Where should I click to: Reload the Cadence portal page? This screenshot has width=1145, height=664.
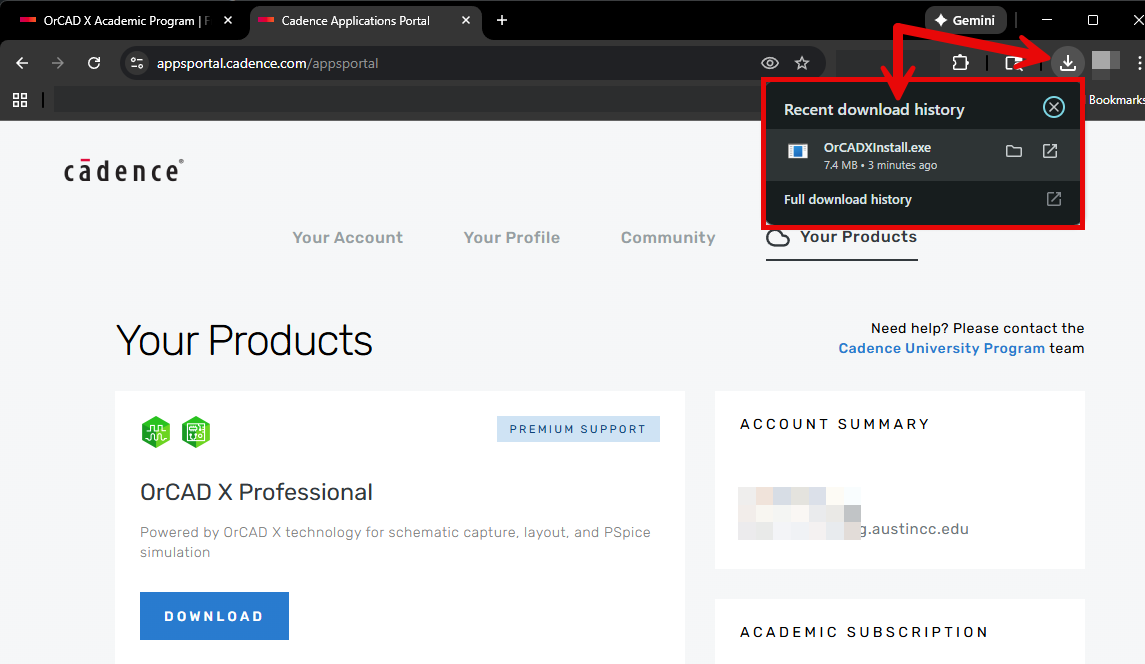(94, 63)
